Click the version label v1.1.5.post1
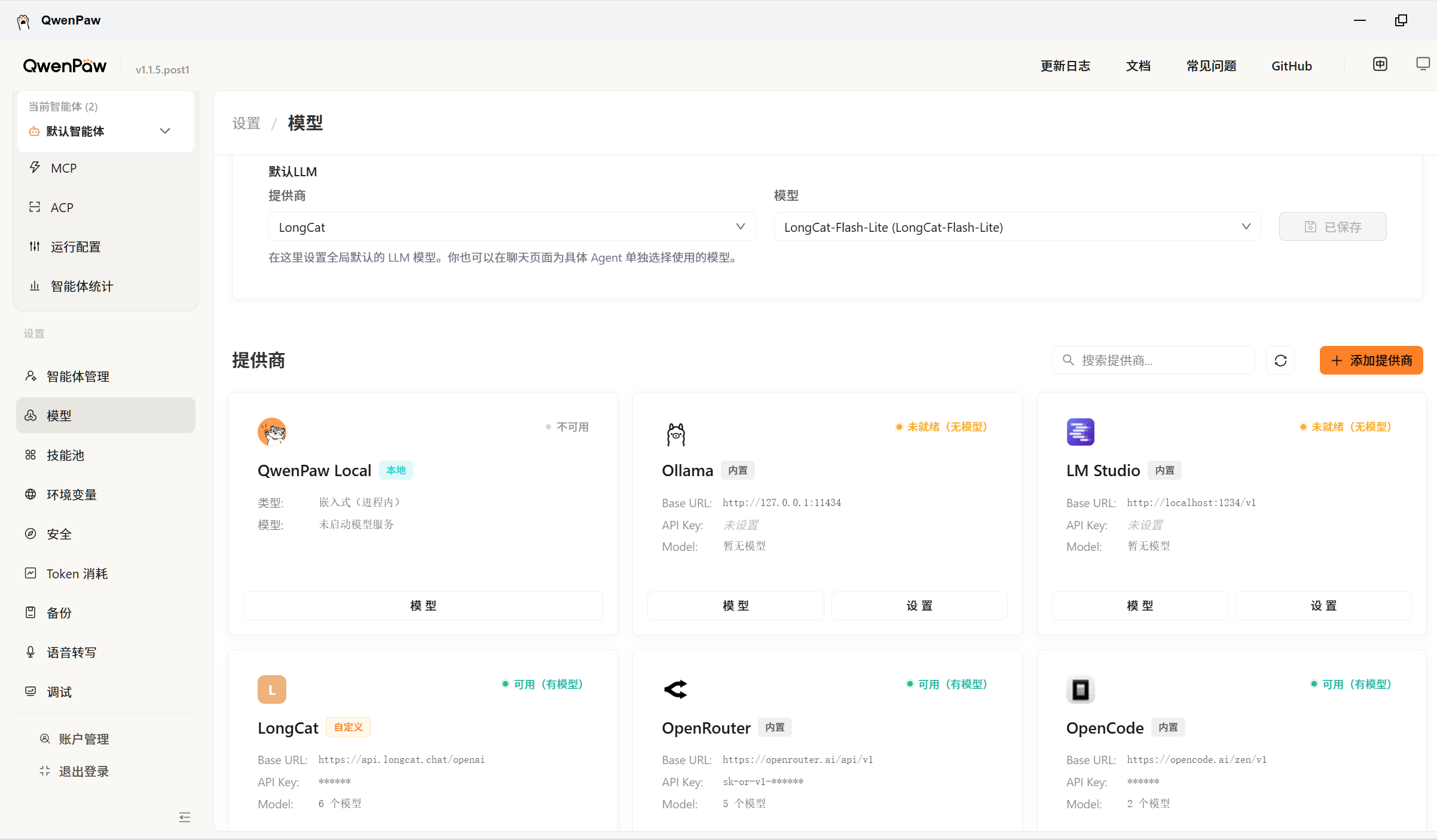The height and width of the screenshot is (840, 1437). point(163,69)
